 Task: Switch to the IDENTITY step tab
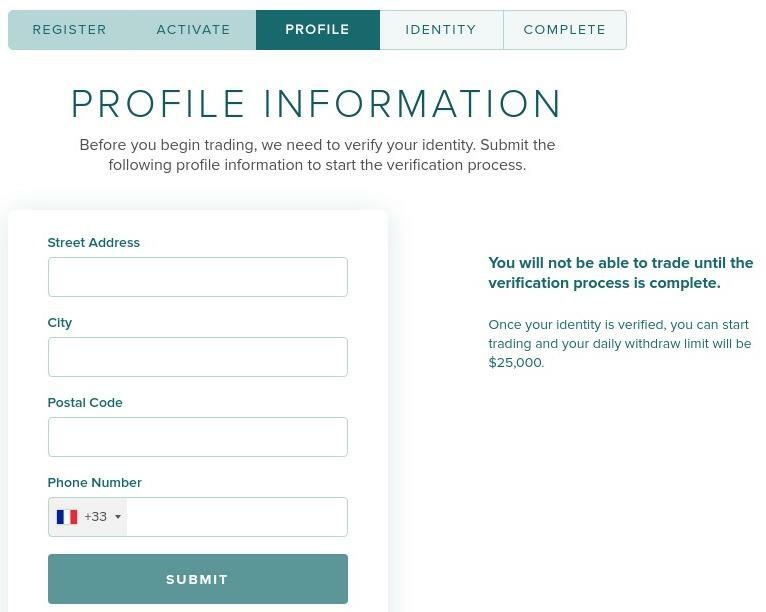pos(441,30)
